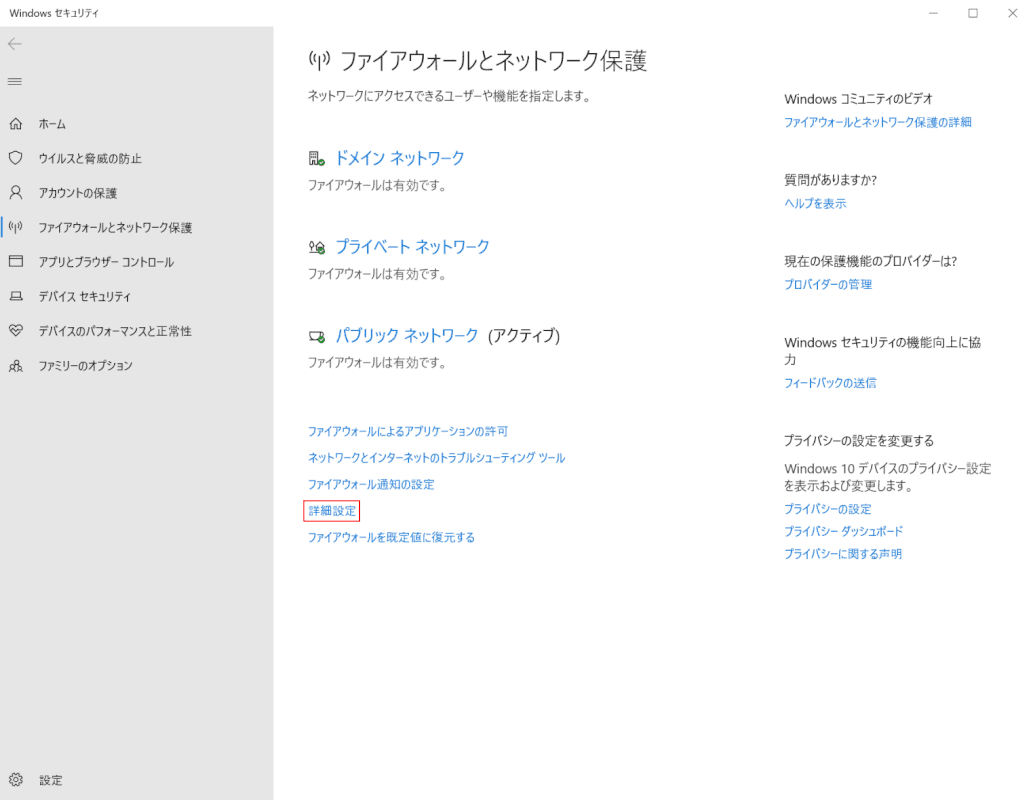Open the パブリック ネットワーク link

407,335
